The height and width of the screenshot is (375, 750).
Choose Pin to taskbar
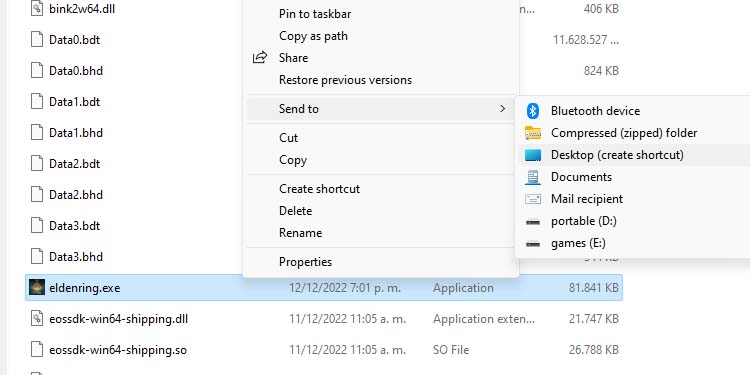315,14
